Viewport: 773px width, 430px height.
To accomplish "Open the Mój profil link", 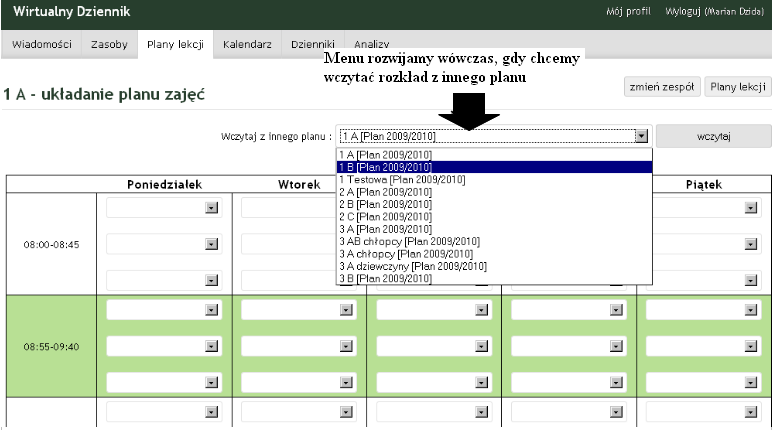I will [x=628, y=11].
